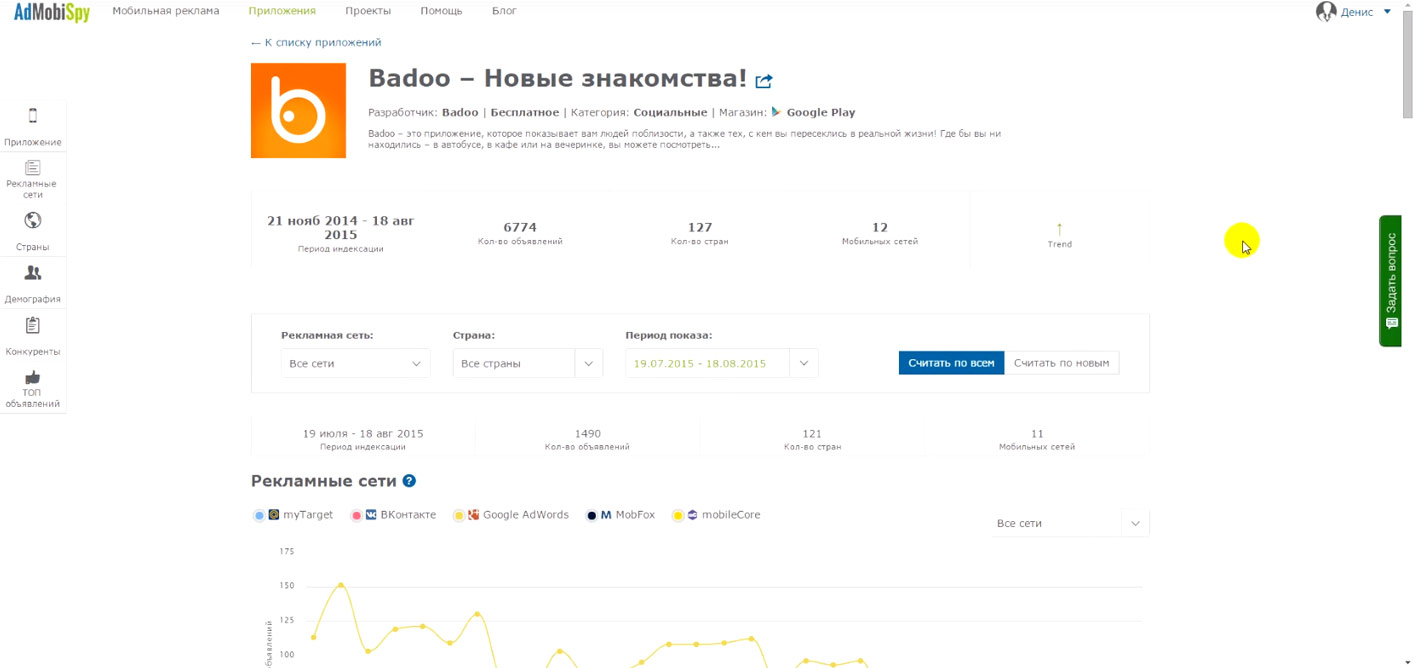The height and width of the screenshot is (668, 1413).
Task: Click the ВКонтакте network logo icon
Action: pos(371,515)
